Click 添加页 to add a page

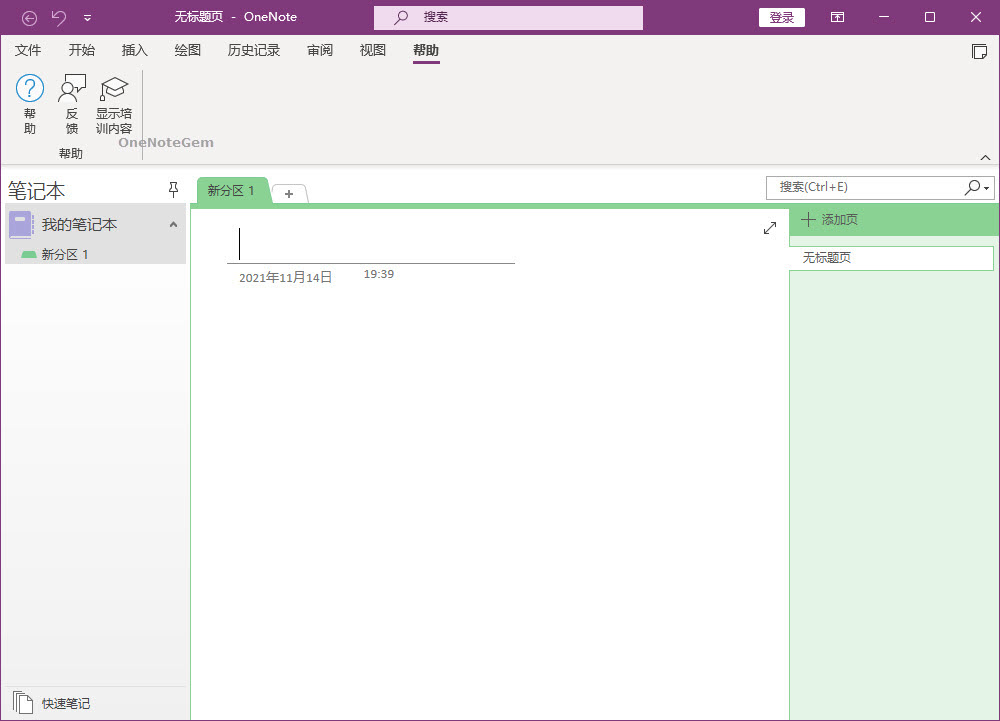tap(830, 220)
